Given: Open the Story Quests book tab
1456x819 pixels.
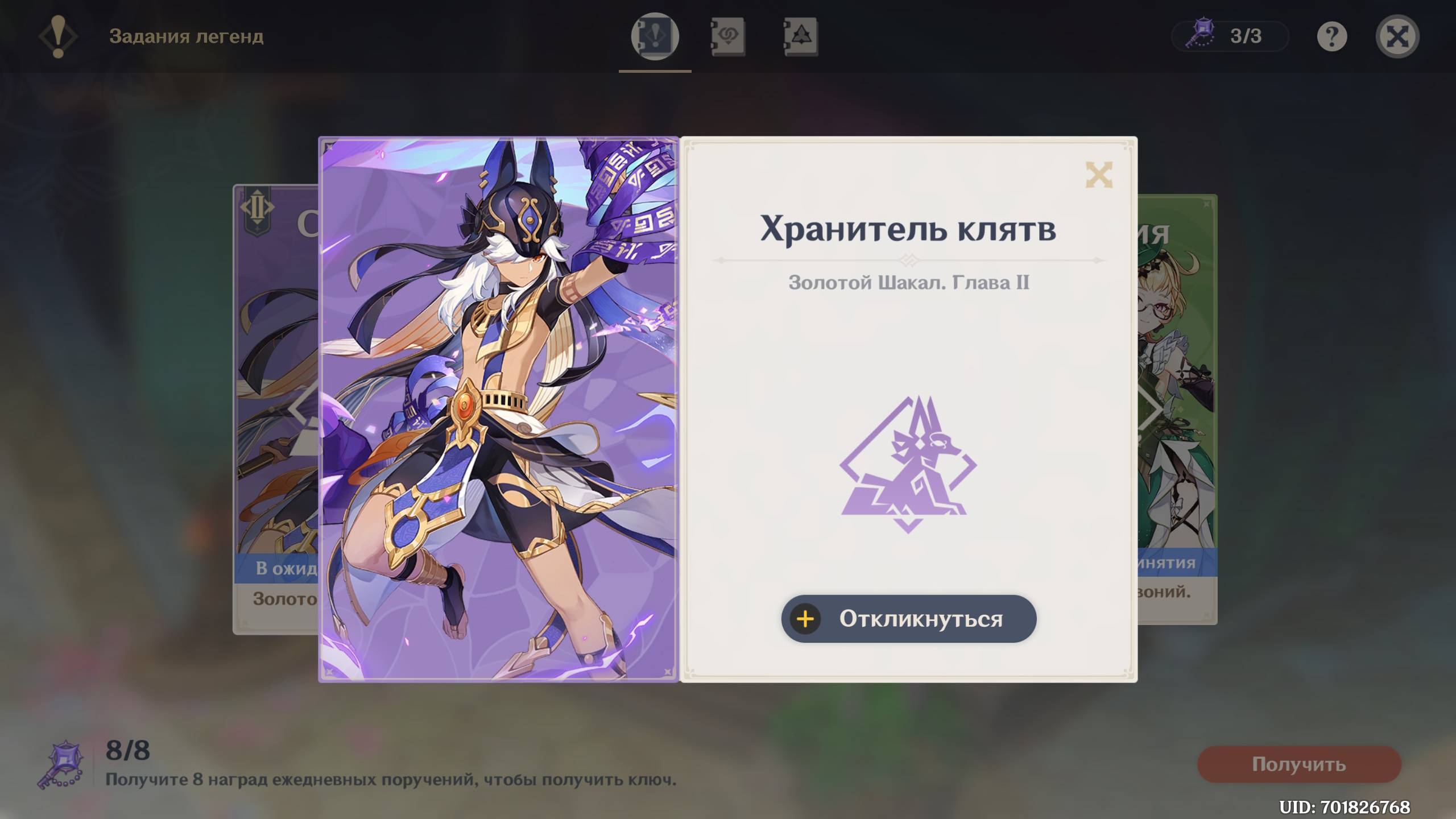Looking at the screenshot, I should [655, 36].
